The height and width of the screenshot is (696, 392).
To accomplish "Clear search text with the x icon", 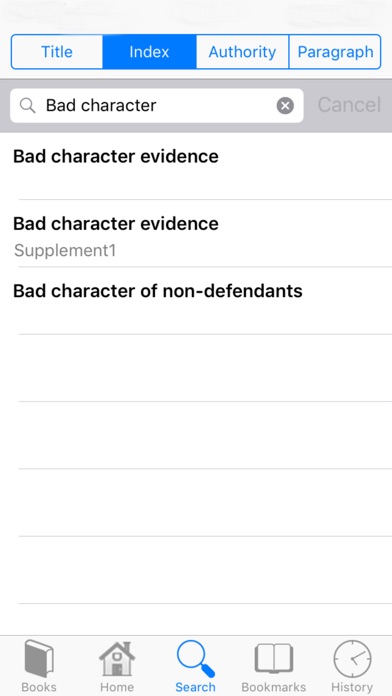I will [x=285, y=106].
